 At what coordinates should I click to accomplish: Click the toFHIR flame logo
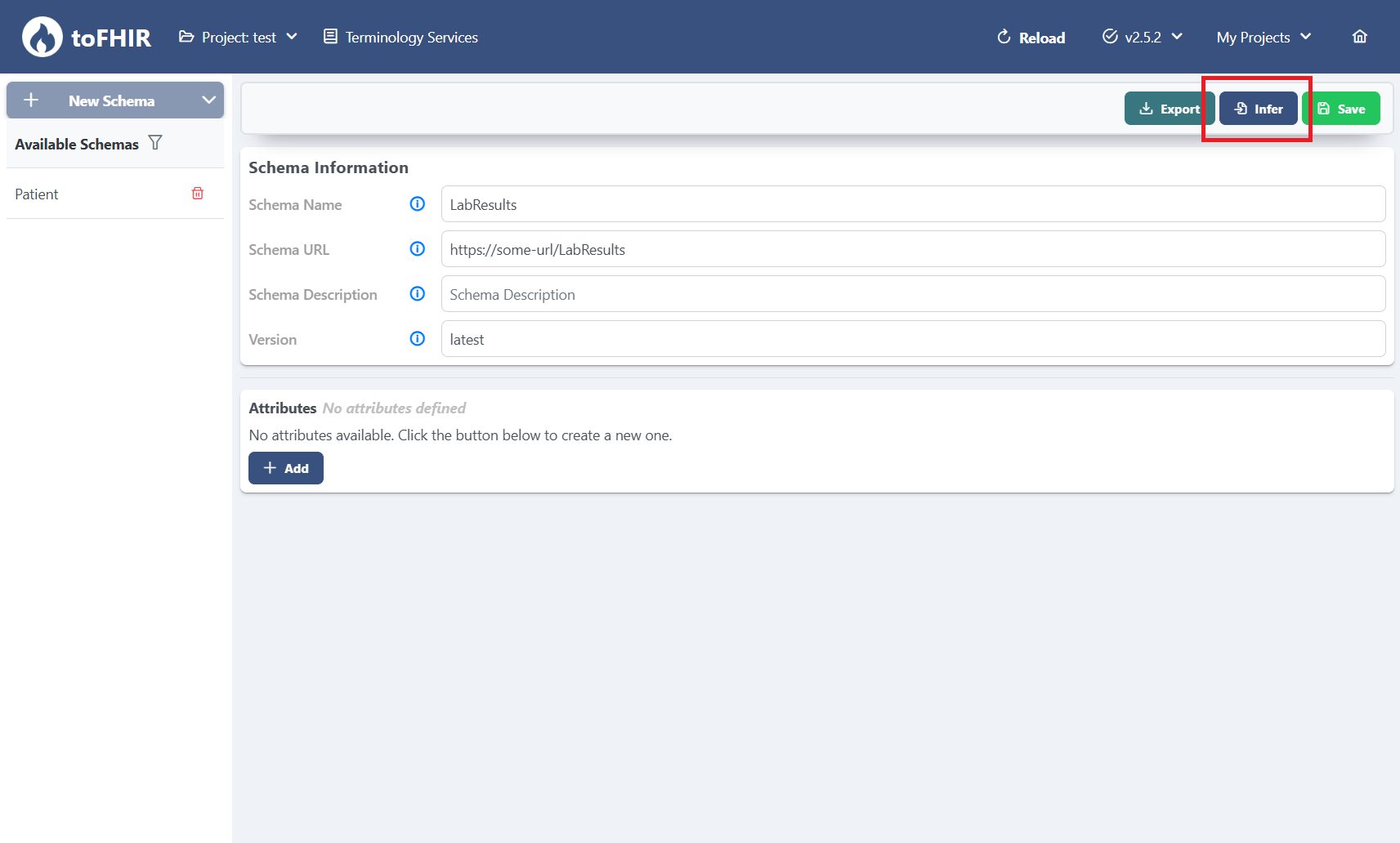click(44, 36)
